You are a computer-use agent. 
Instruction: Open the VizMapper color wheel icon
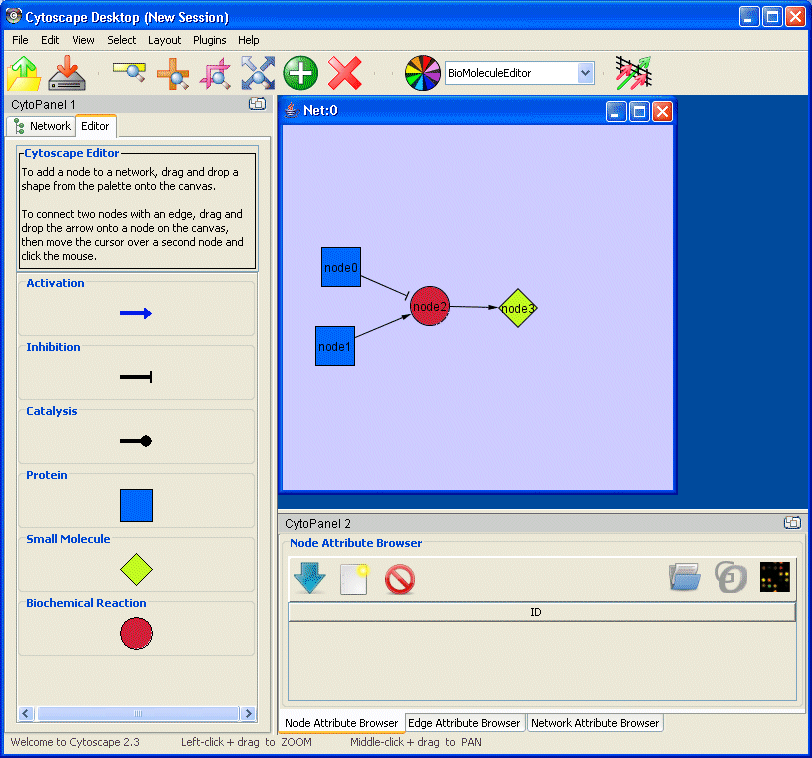click(x=422, y=73)
